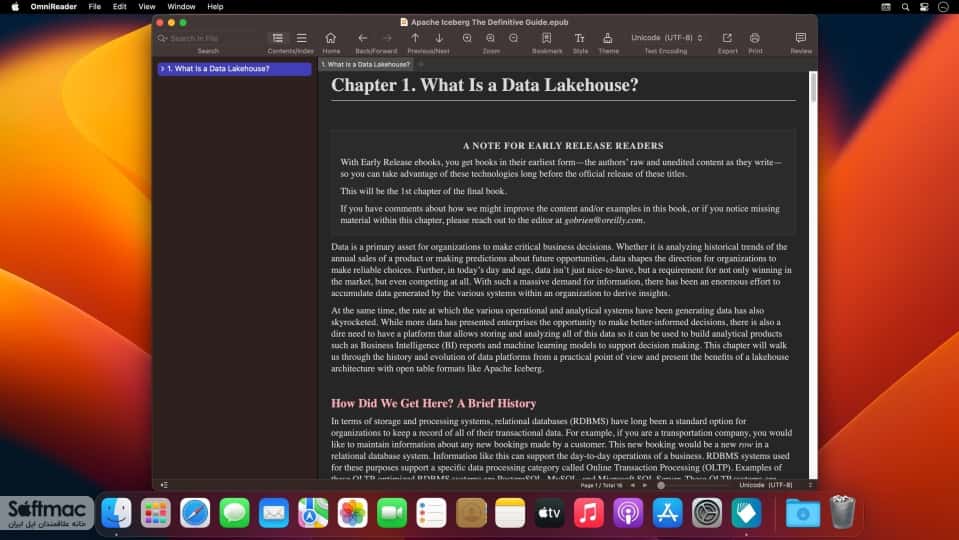Navigate Forward in history
Screen dimensions: 959x540
click(x=387, y=38)
